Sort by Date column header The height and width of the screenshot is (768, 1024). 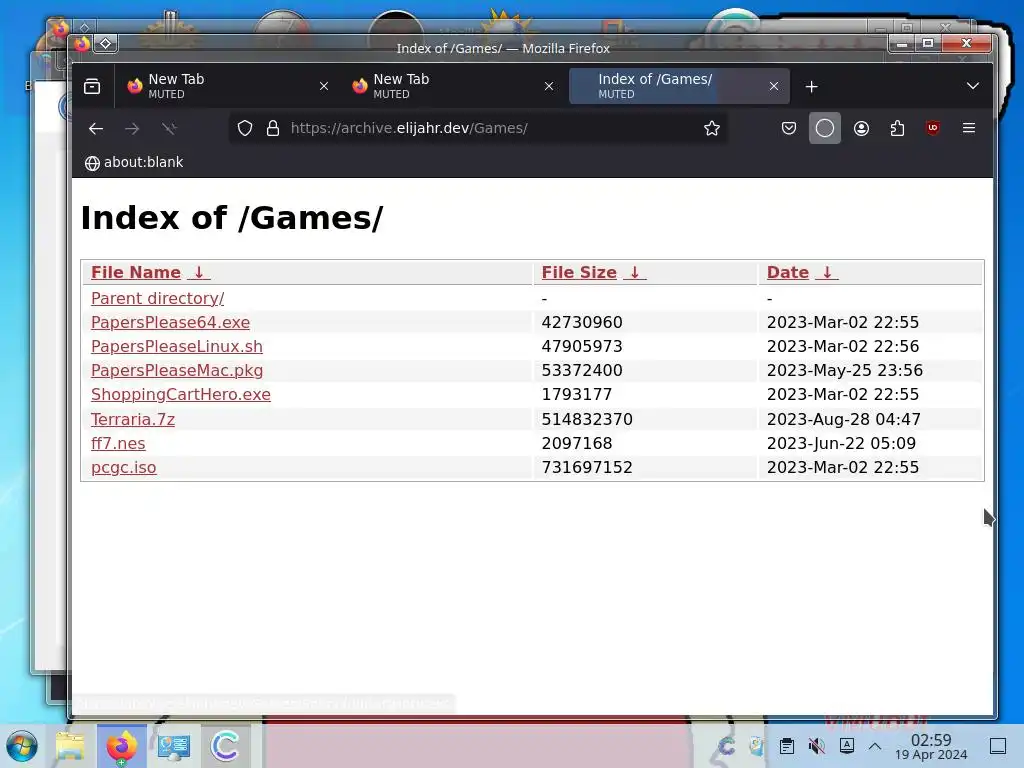[x=788, y=272]
